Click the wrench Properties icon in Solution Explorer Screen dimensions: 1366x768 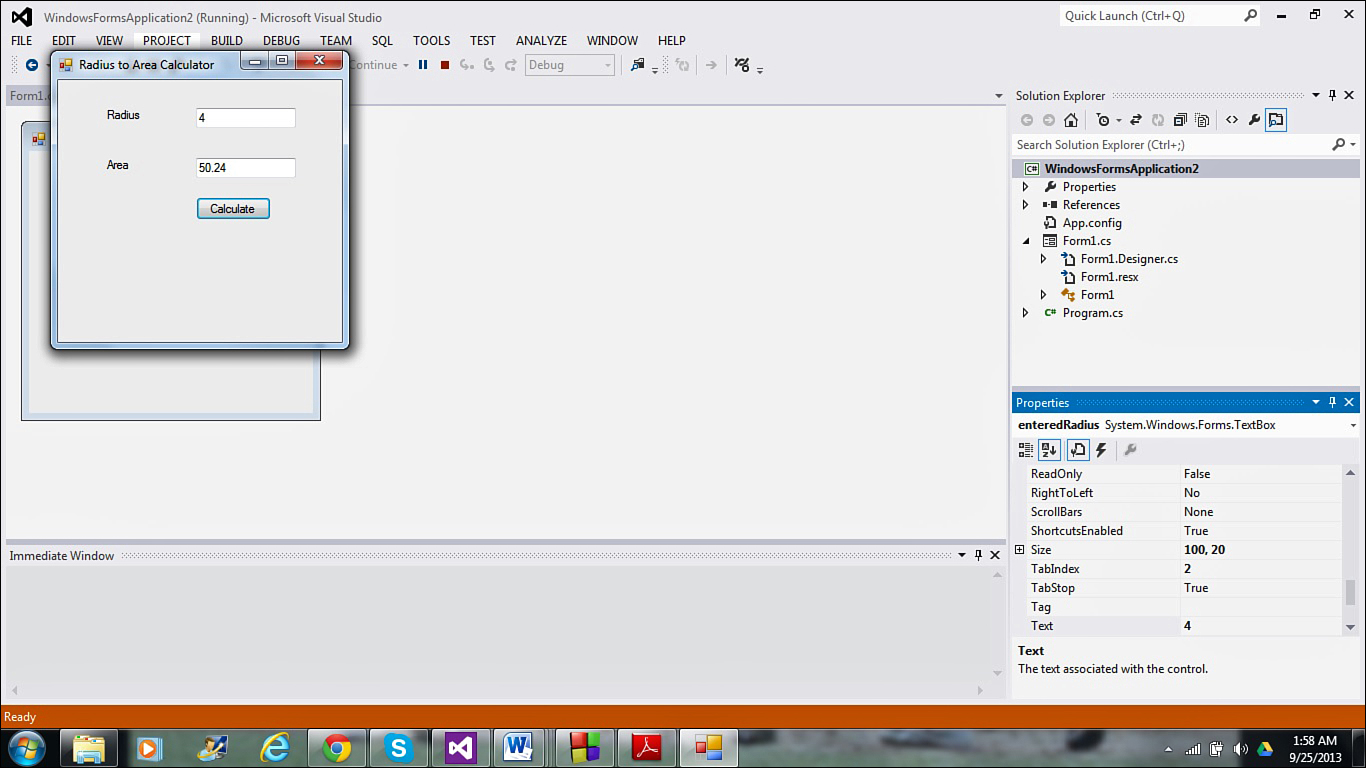[1254, 120]
